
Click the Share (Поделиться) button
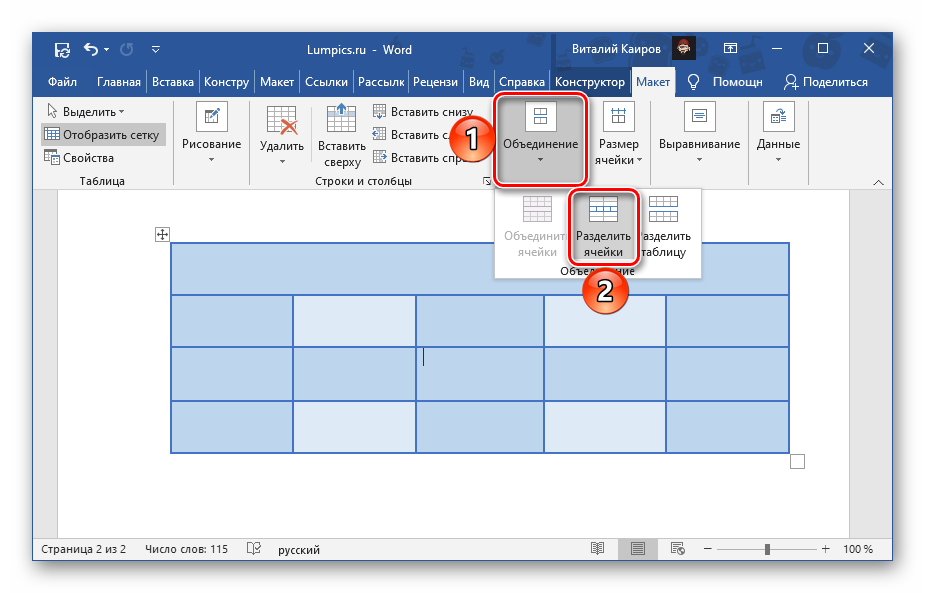click(826, 82)
